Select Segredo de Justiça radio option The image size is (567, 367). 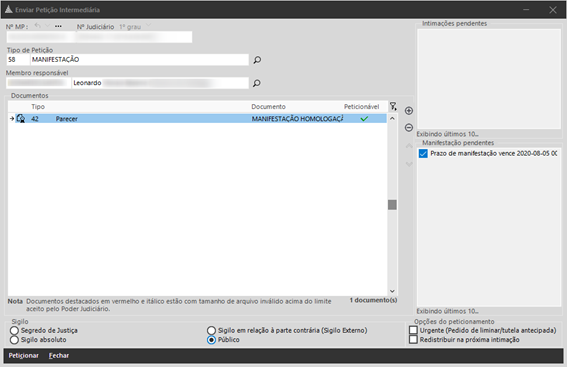point(14,330)
